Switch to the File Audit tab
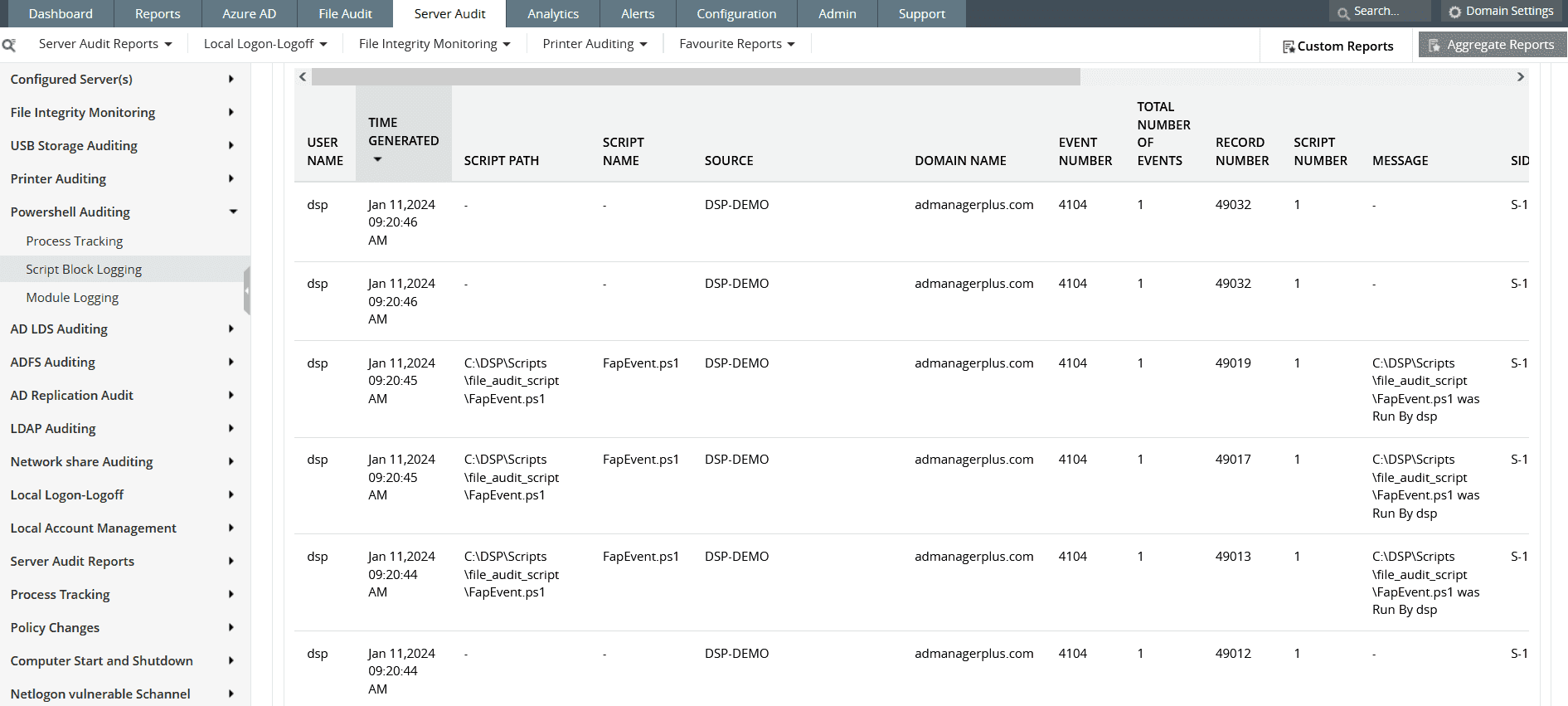The image size is (1568, 706). [x=345, y=14]
